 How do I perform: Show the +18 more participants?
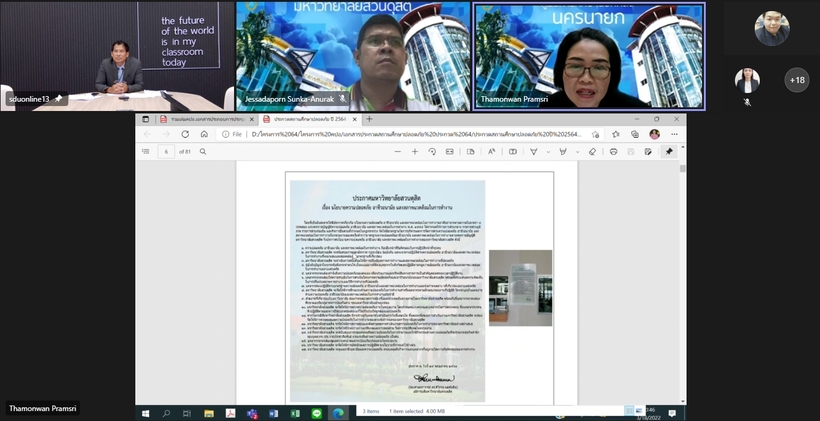coord(796,81)
